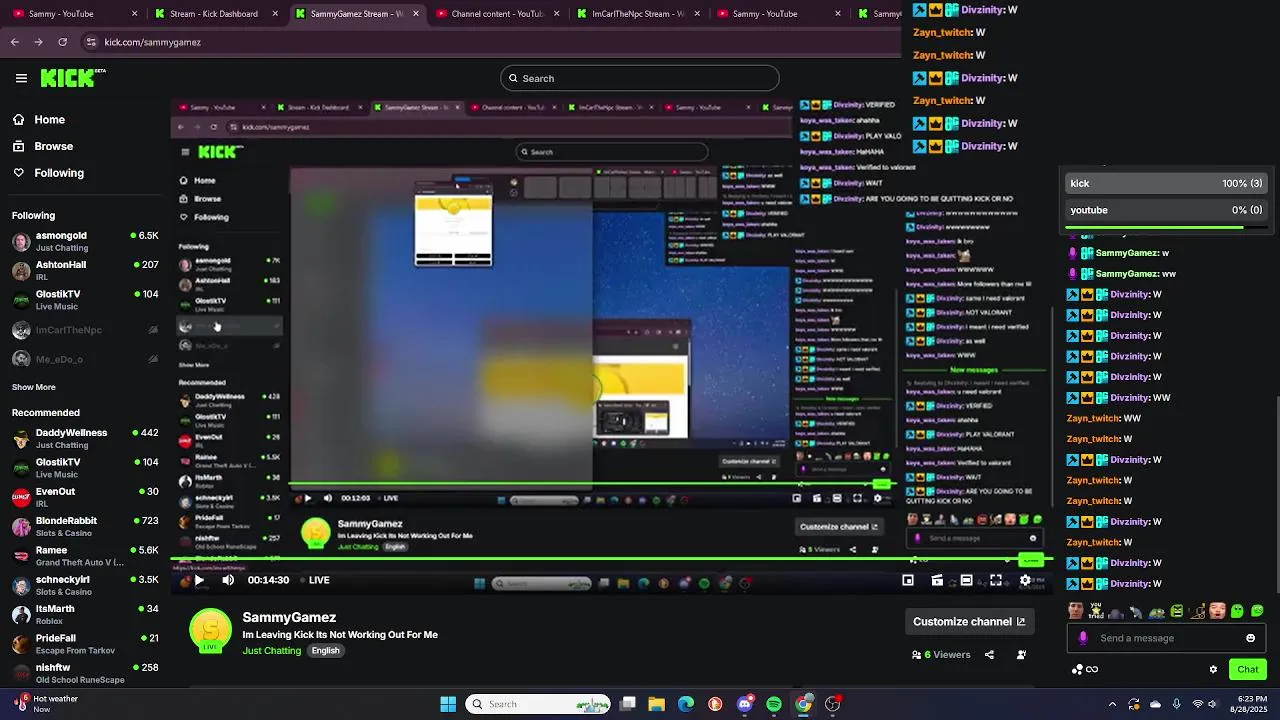Open AshtonHall channel in Following list
The width and height of the screenshot is (1280, 720).
point(84,270)
